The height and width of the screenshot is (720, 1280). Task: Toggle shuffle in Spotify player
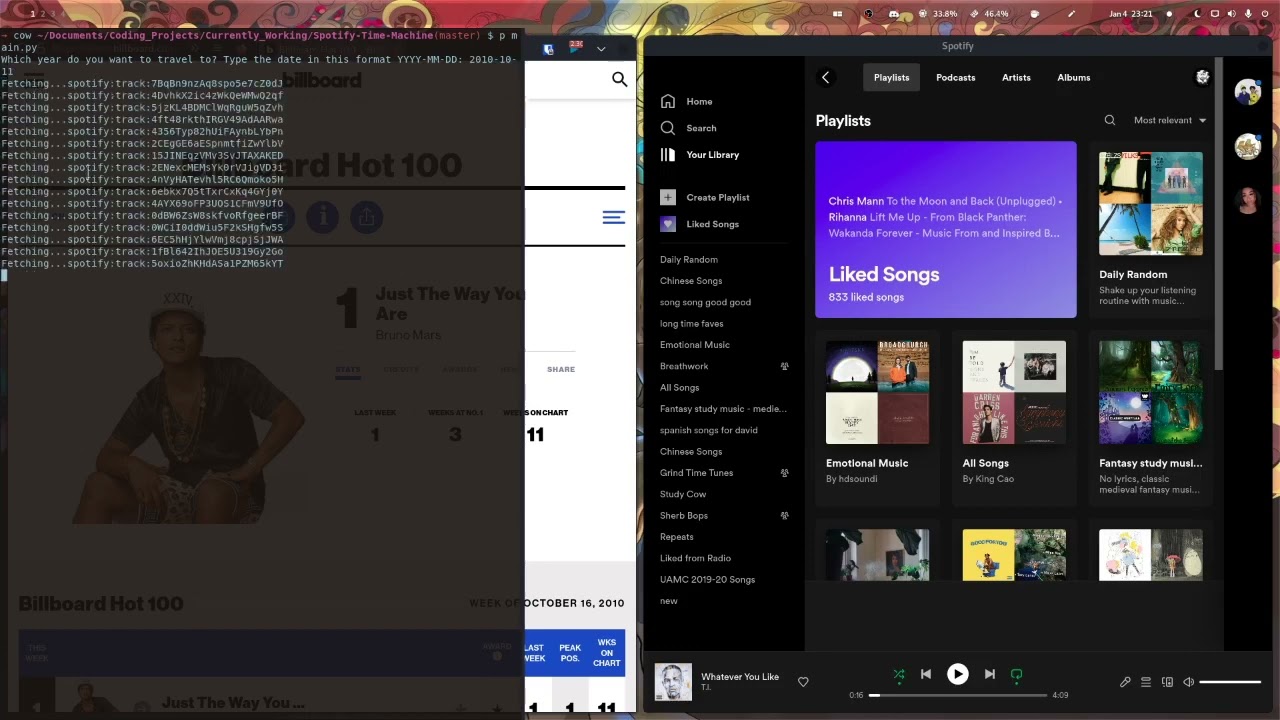click(x=899, y=675)
